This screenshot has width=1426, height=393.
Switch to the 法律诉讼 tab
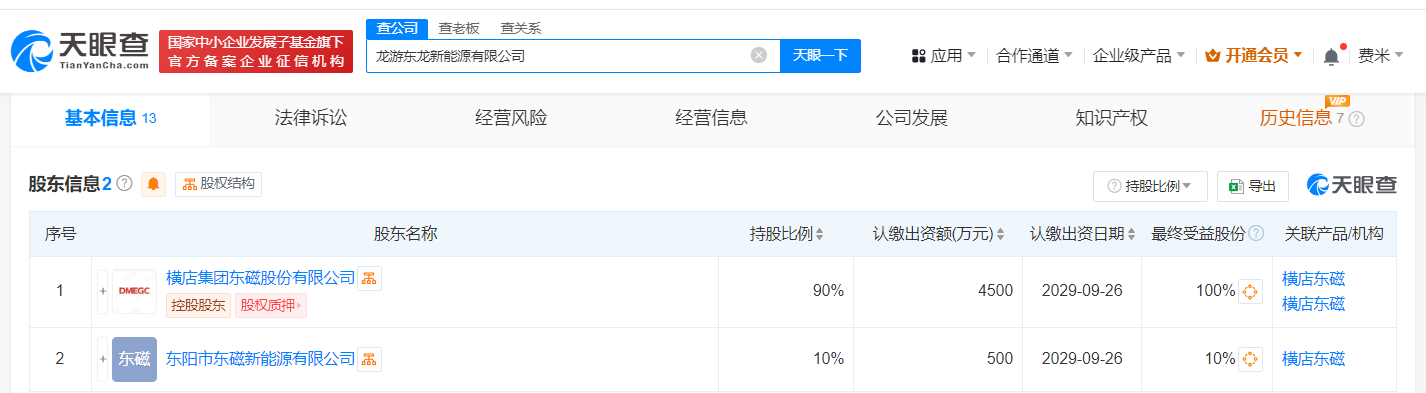pos(311,118)
